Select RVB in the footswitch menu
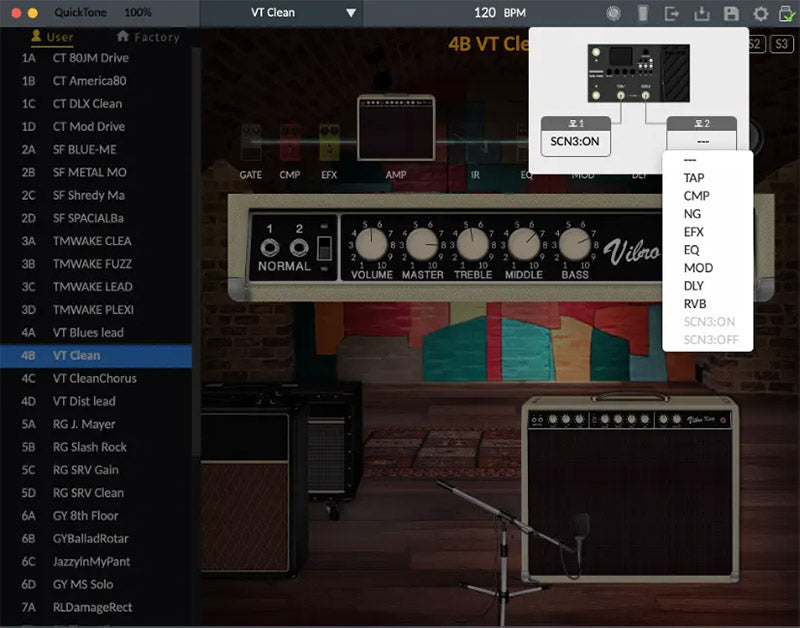800x628 pixels. coord(695,303)
